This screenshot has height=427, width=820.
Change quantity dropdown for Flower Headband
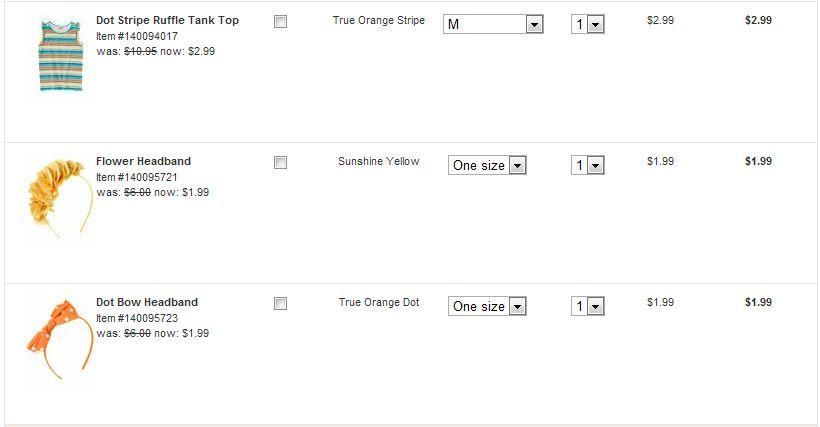(x=588, y=165)
